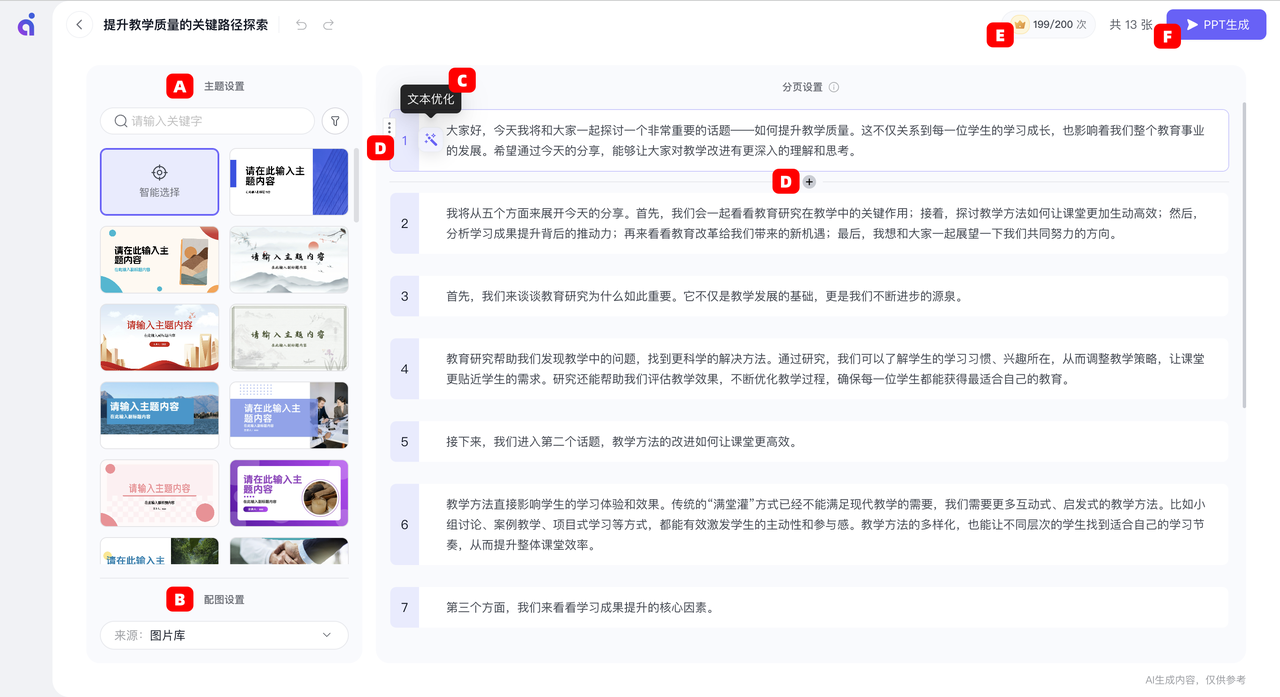Select the red 请输入主题内容 template
This screenshot has height=697, width=1280.
159,337
